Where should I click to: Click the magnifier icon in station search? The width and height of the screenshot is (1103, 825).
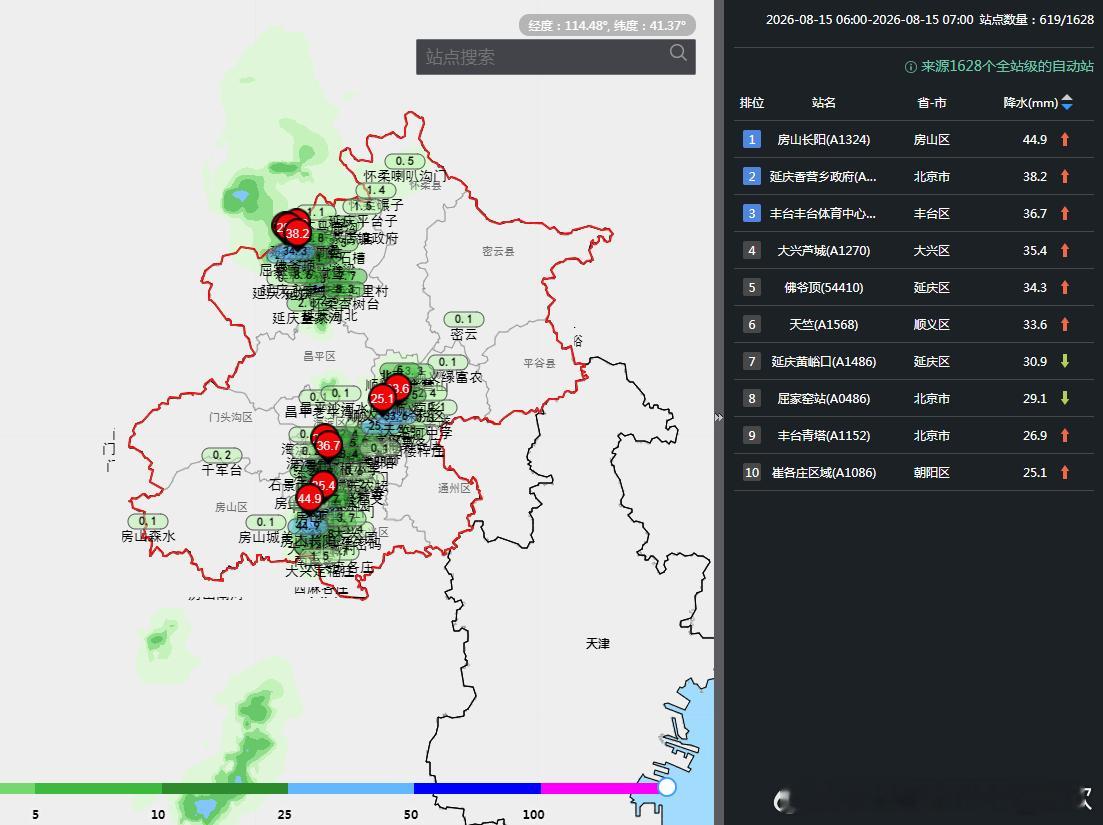677,53
